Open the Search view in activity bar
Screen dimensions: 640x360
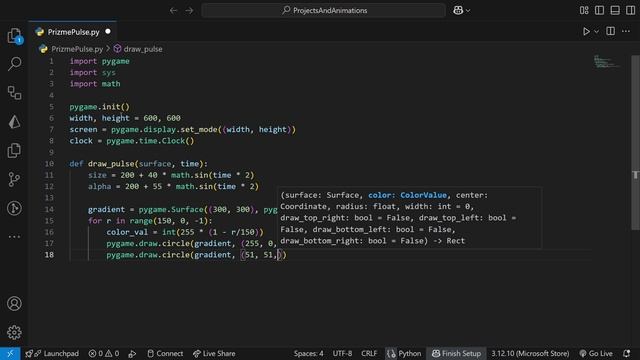pyautogui.click(x=14, y=64)
